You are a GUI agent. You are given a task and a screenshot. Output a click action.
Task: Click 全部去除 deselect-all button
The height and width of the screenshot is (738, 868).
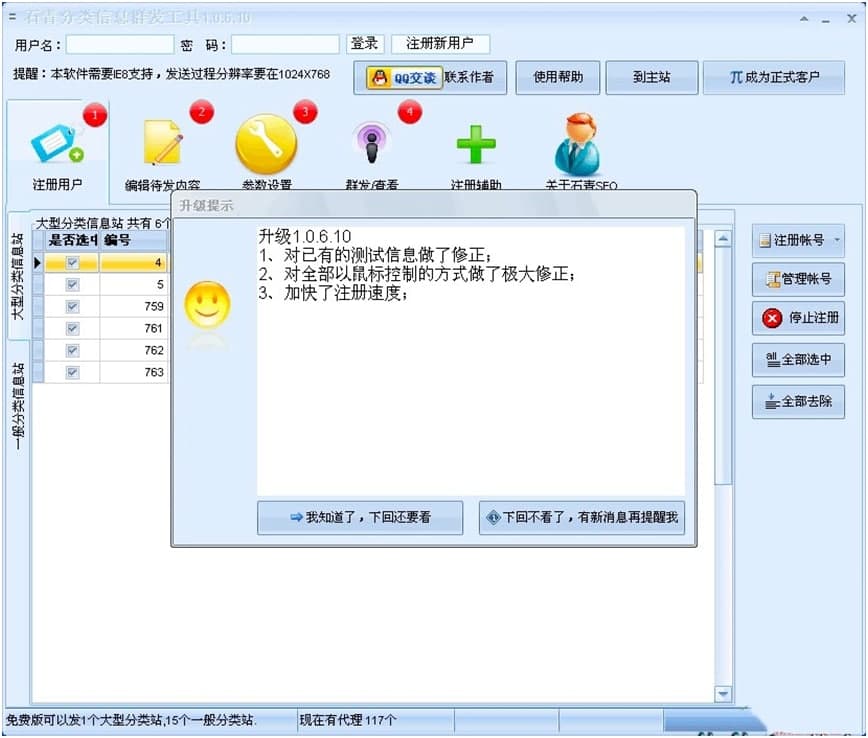point(798,401)
